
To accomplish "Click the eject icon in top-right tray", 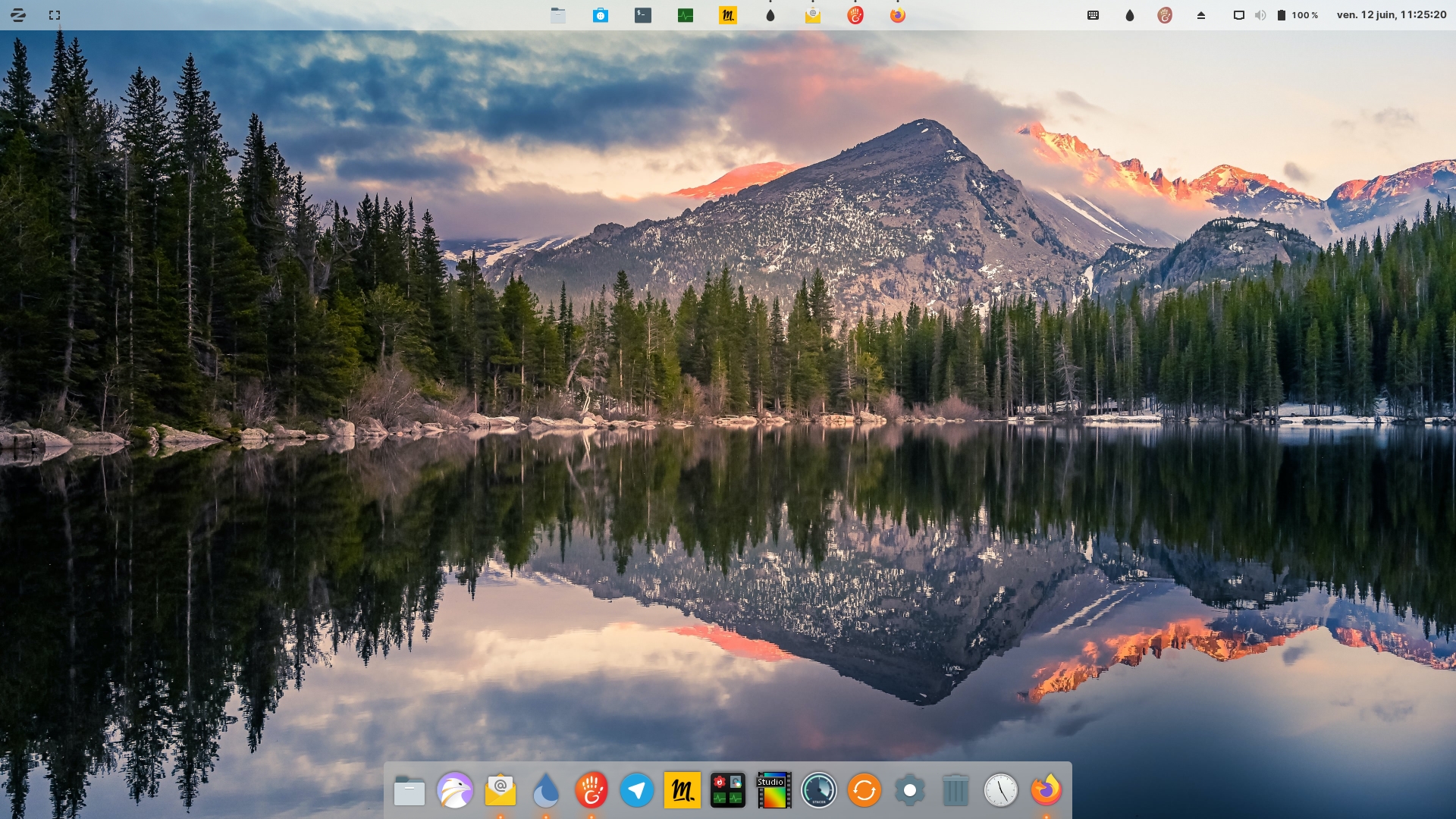I will tap(1201, 15).
